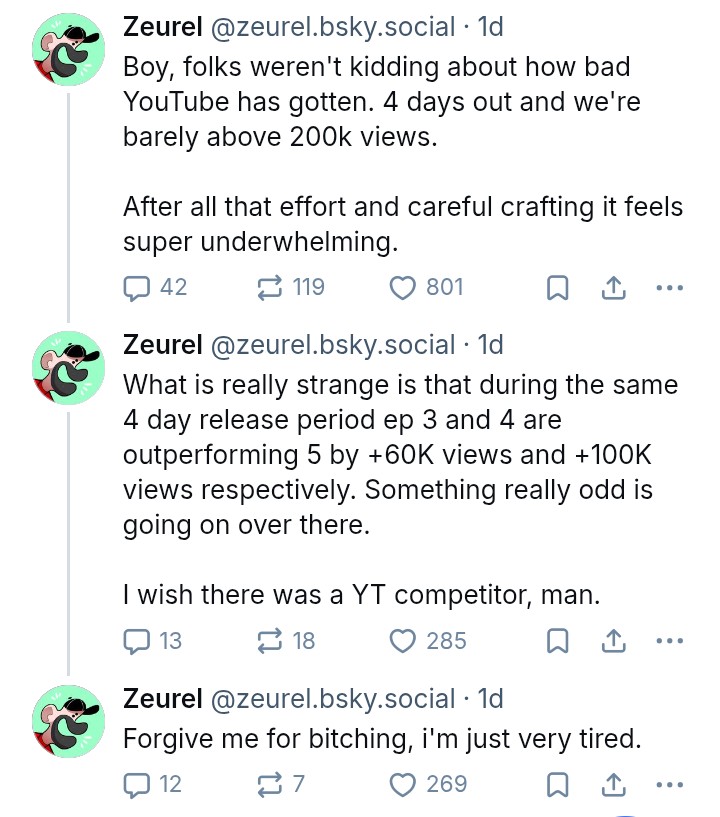Viewport: 720px width, 817px height.
Task: Reply to the YouTube 200k views post
Action: tap(135, 288)
